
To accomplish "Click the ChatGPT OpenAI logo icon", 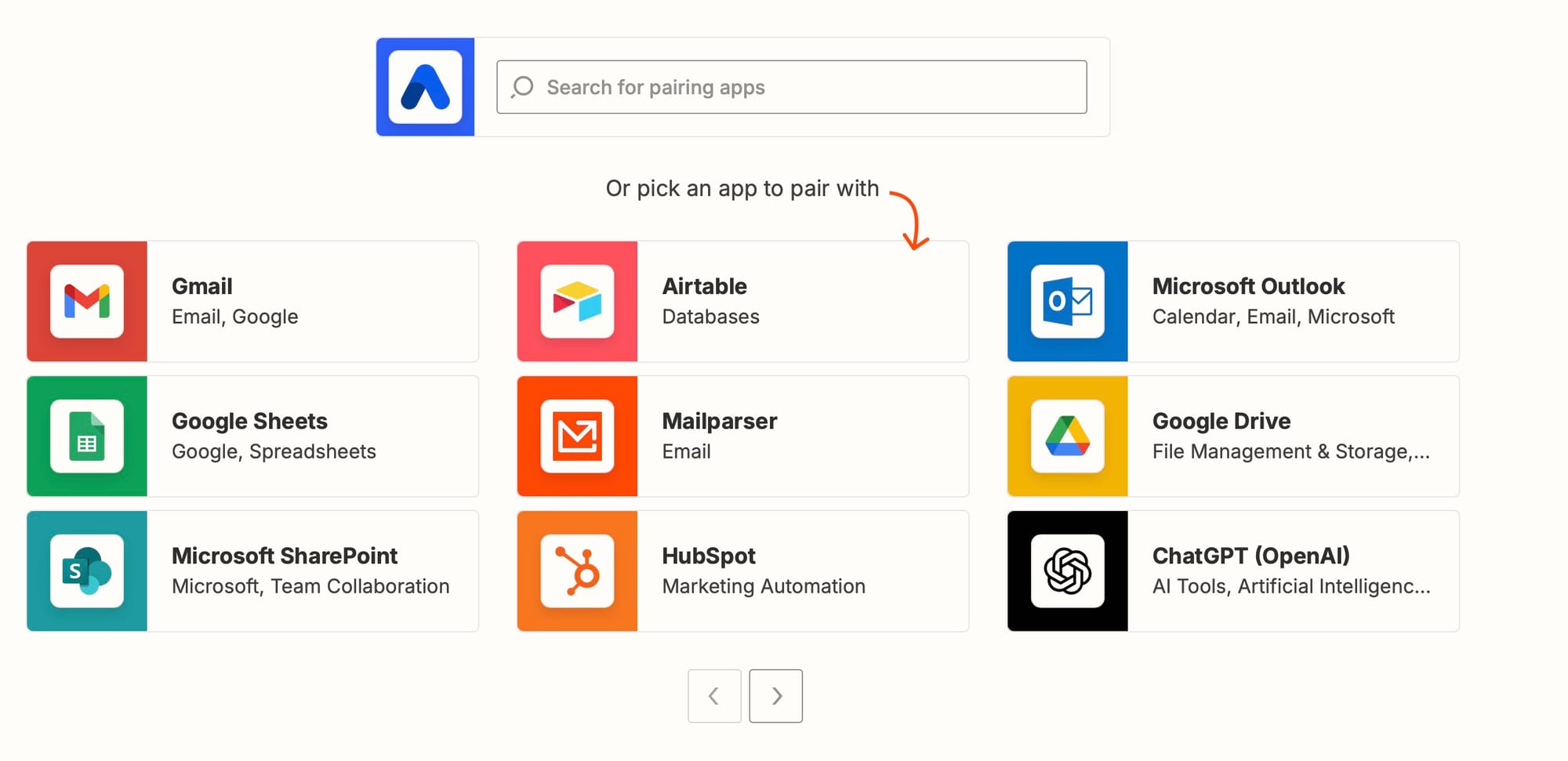I will tap(1067, 571).
